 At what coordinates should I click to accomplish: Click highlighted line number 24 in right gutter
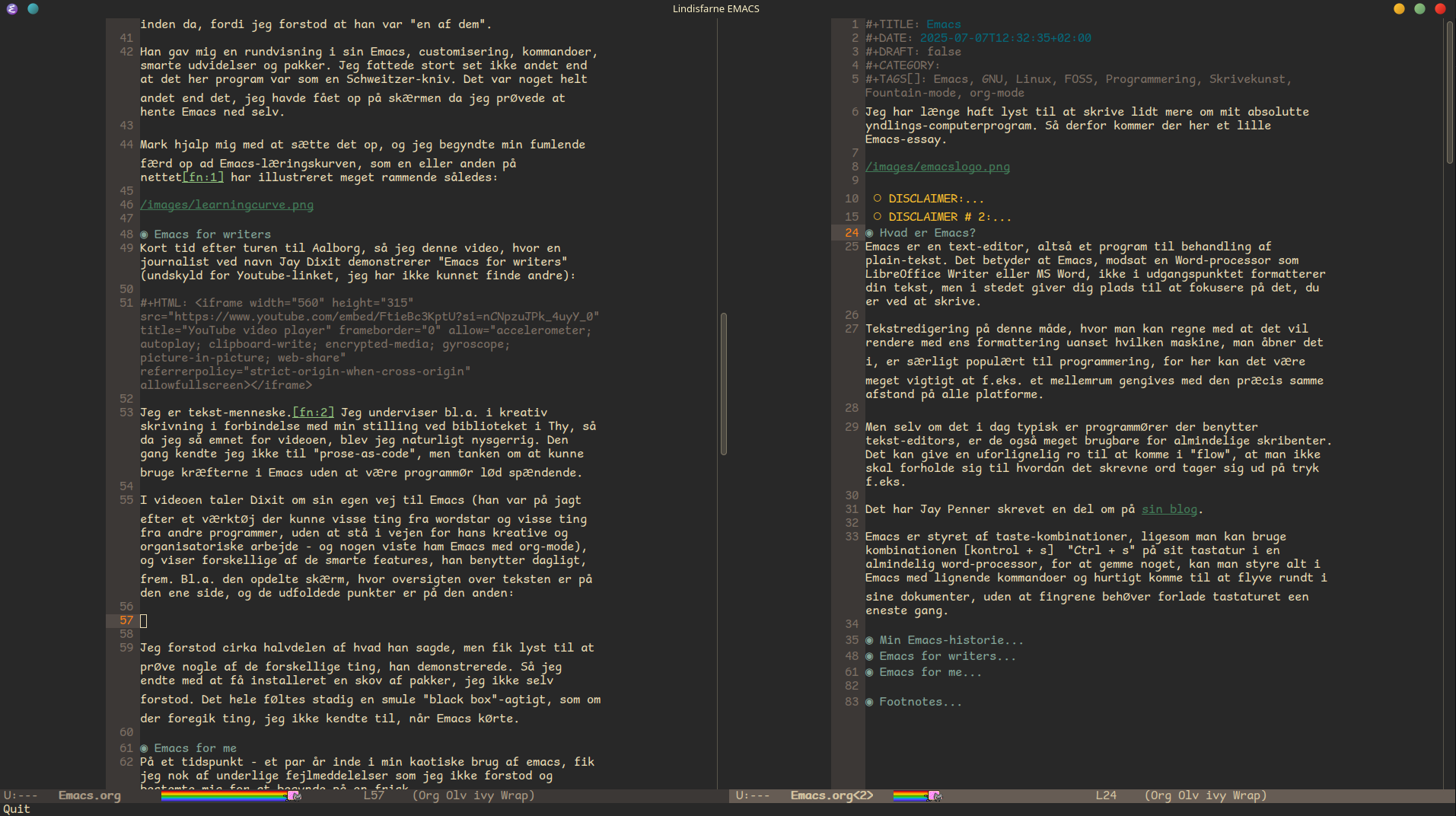pyautogui.click(x=852, y=233)
